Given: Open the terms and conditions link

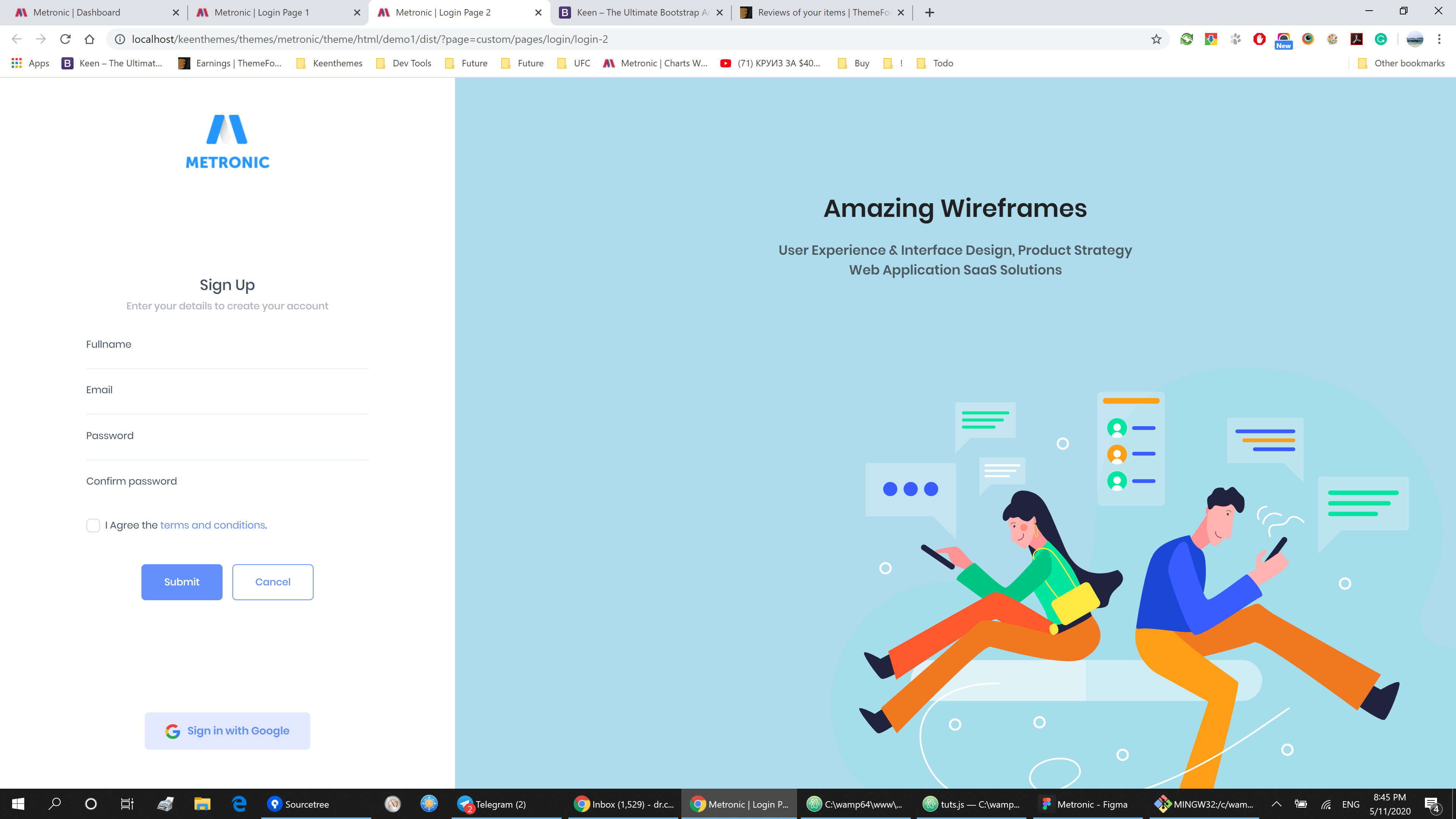Looking at the screenshot, I should 212,525.
